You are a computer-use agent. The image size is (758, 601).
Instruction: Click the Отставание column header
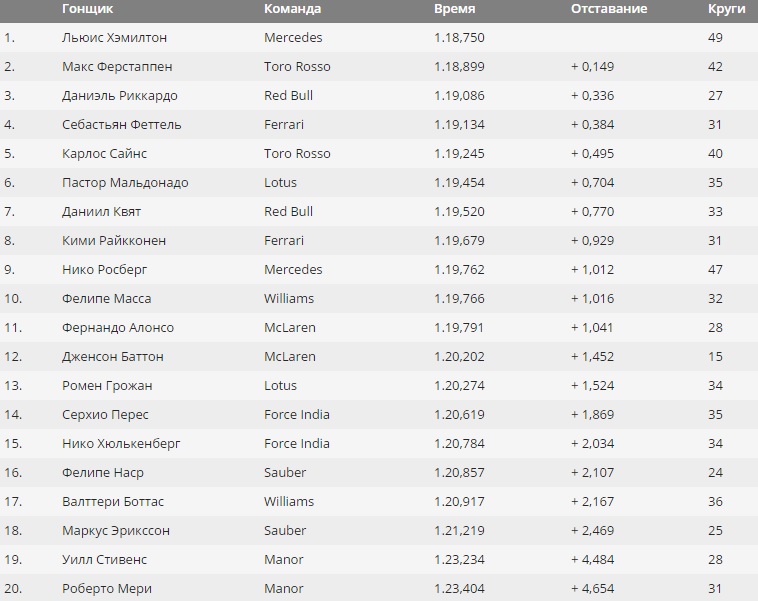pyautogui.click(x=609, y=9)
